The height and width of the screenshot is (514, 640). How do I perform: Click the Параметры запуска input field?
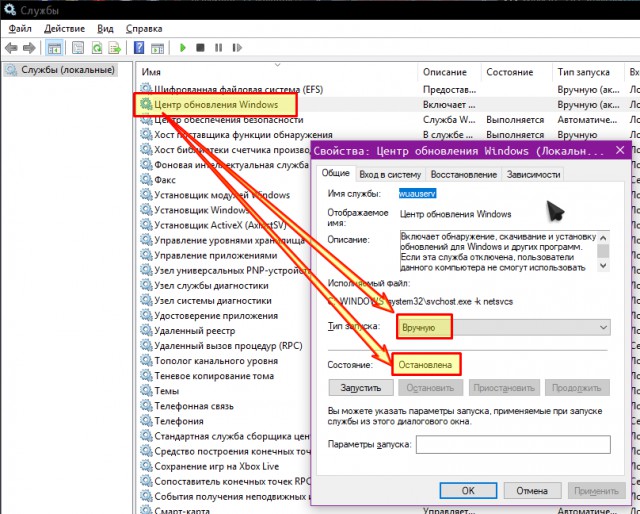coord(513,444)
